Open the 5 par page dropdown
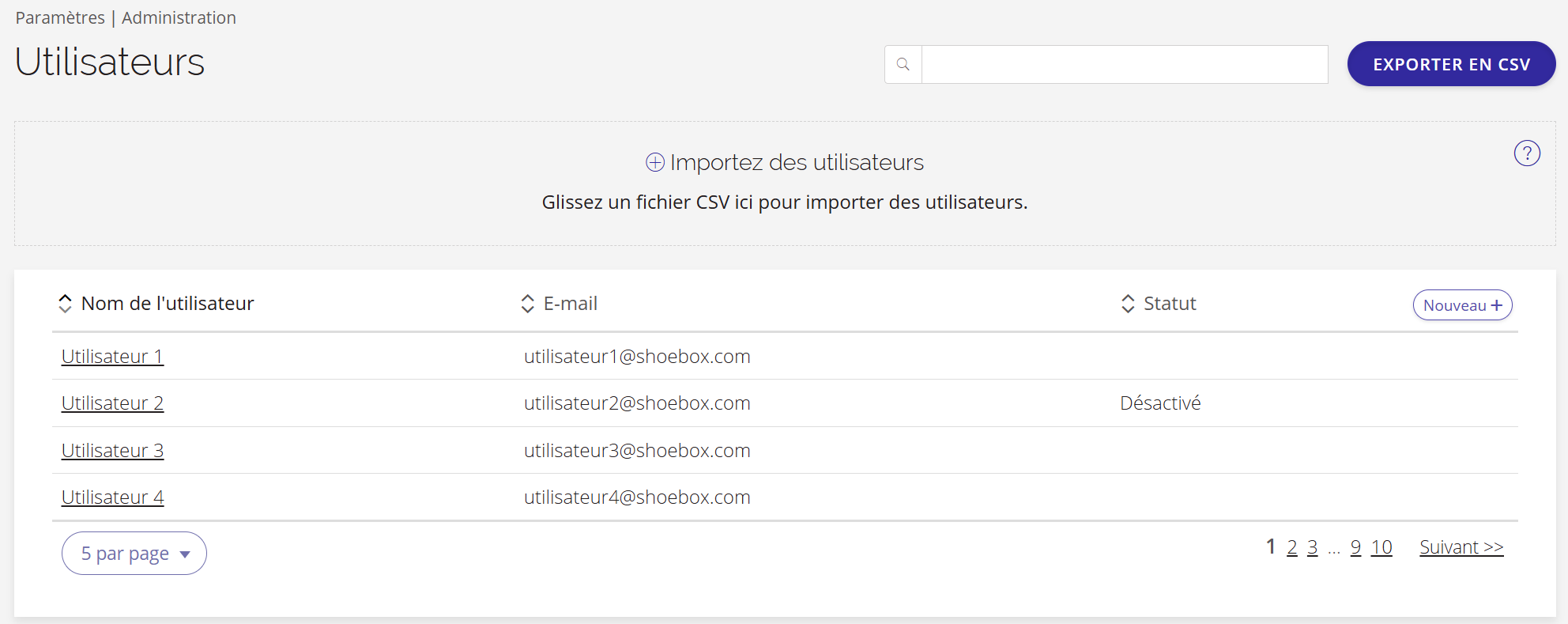This screenshot has height=624, width=1568. 134,553
